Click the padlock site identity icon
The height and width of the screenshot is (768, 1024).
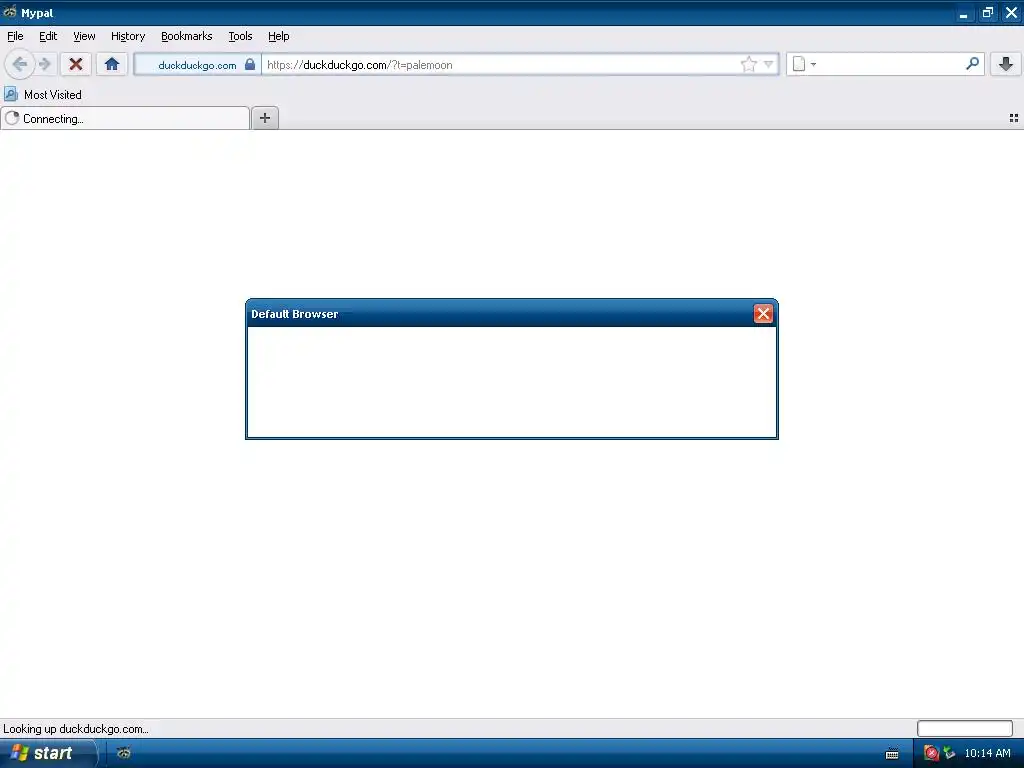click(249, 64)
